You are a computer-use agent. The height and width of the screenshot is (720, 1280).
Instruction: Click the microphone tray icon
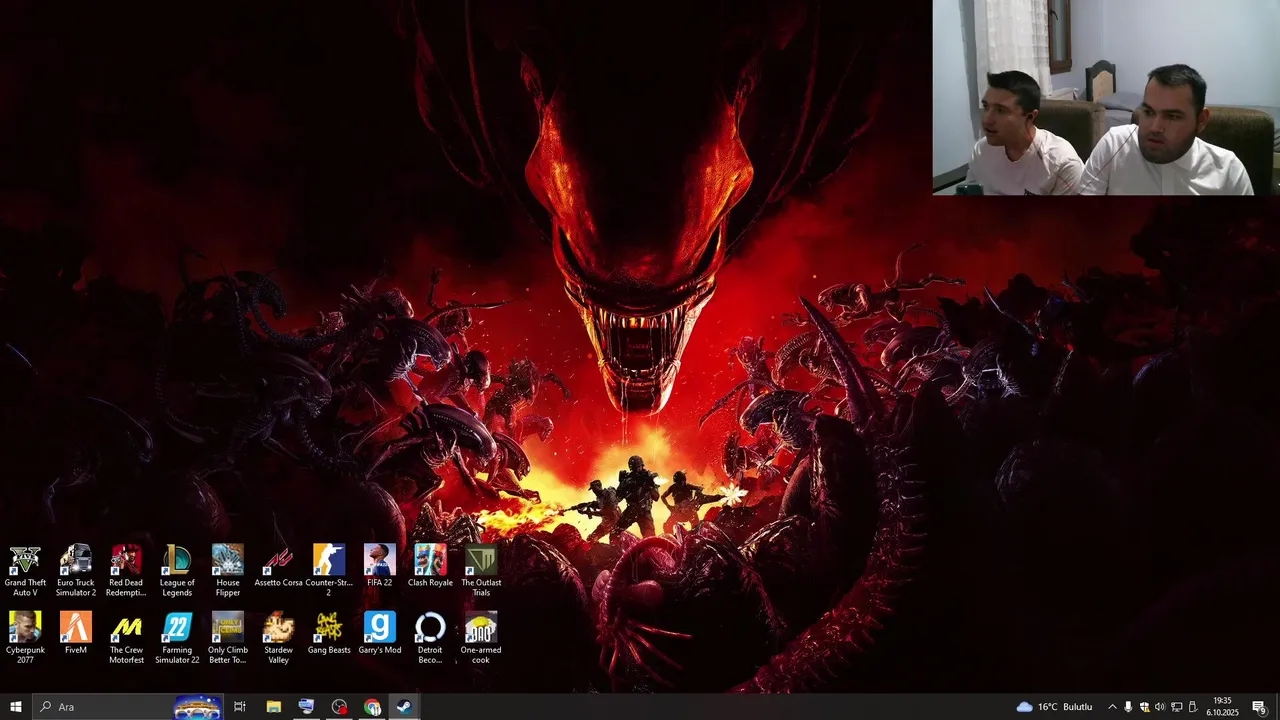1128,707
